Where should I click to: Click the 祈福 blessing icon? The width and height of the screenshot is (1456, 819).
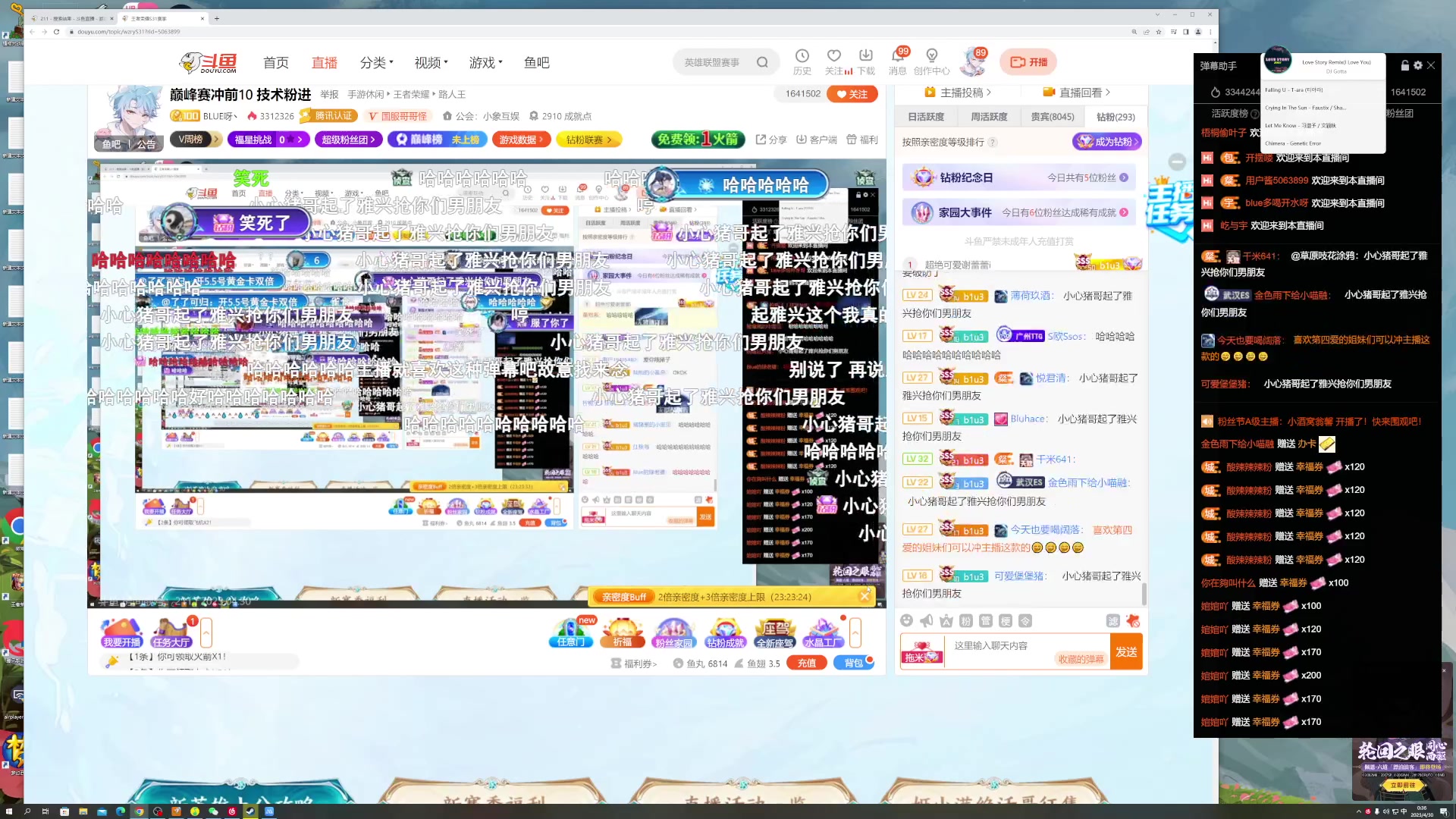[x=622, y=632]
